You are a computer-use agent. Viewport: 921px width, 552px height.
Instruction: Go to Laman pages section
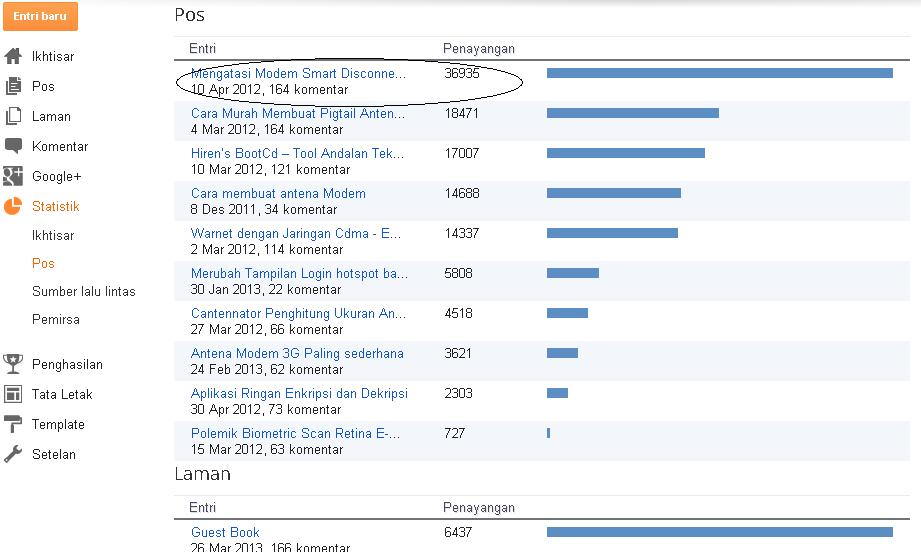pyautogui.click(x=51, y=116)
